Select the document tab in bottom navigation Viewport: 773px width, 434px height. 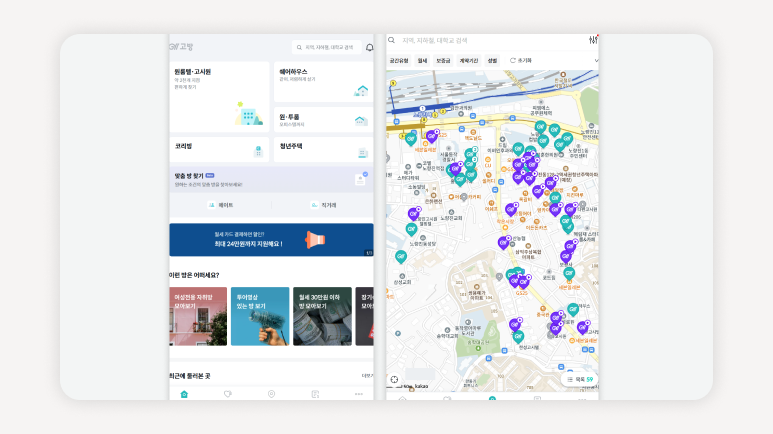[315, 394]
